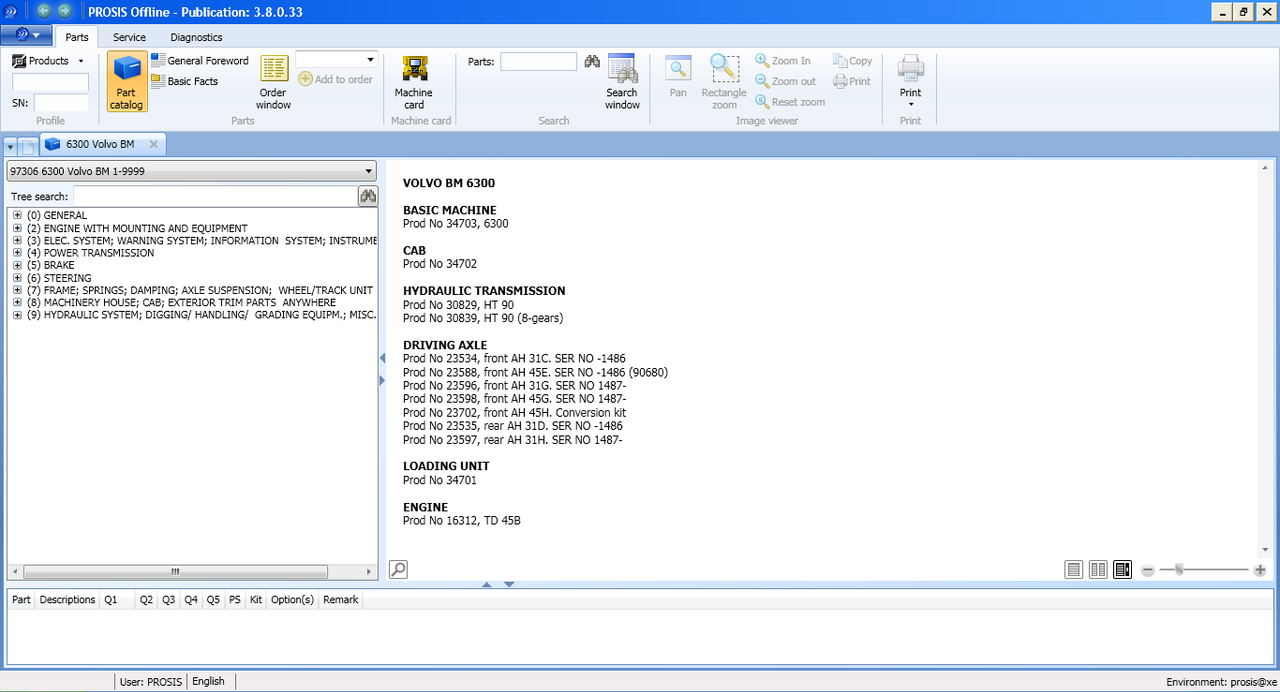
Task: Expand (4) POWER TRANSMISSION node
Action: tap(17, 253)
